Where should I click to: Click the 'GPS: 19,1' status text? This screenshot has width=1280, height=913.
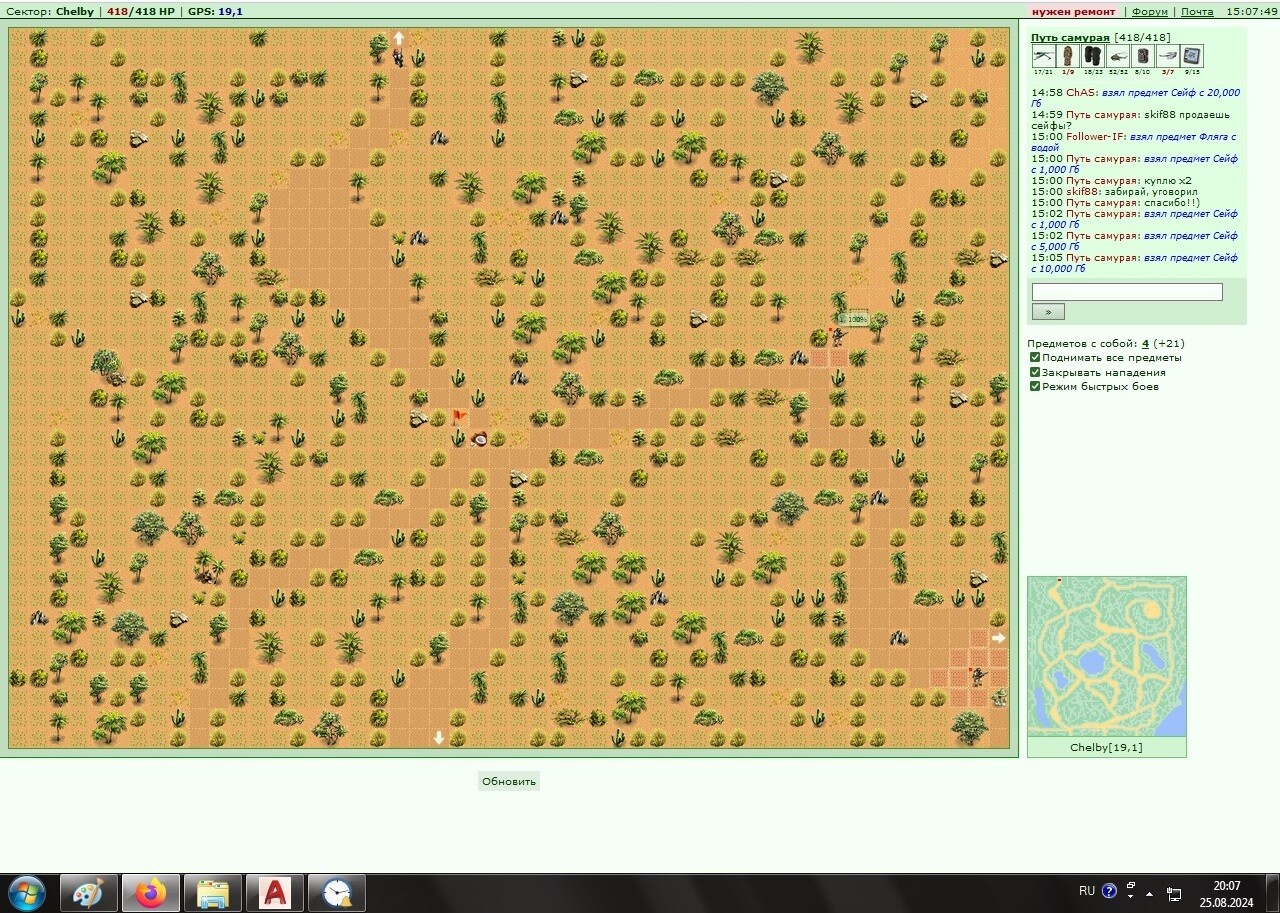[x=215, y=12]
